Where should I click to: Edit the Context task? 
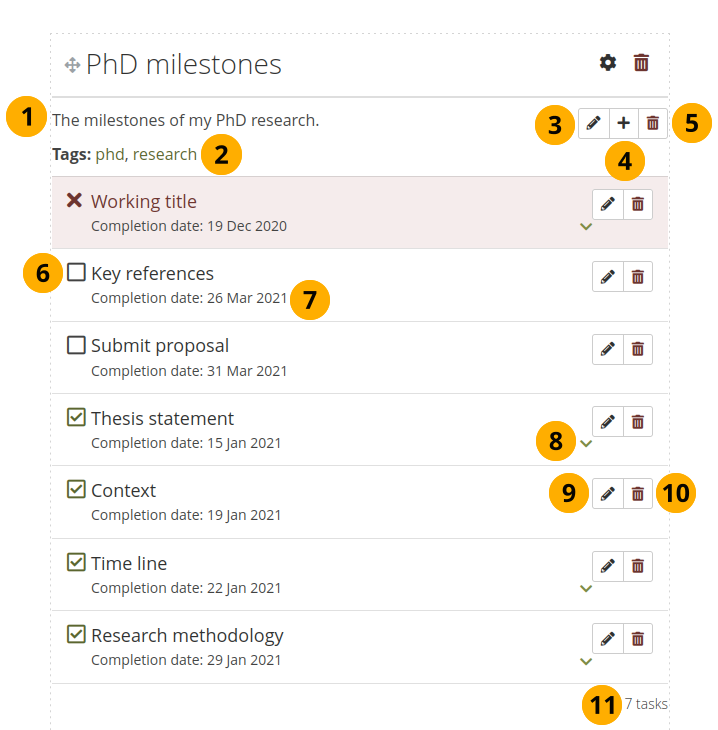click(x=607, y=493)
